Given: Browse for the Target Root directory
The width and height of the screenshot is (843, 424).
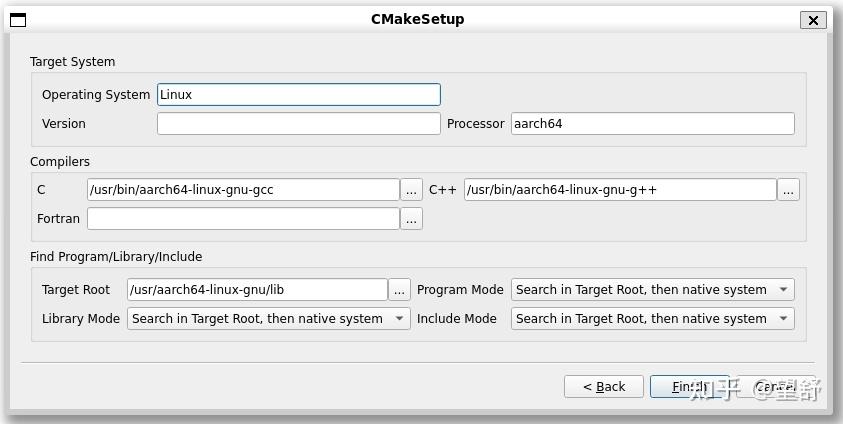Looking at the screenshot, I should click(x=399, y=290).
